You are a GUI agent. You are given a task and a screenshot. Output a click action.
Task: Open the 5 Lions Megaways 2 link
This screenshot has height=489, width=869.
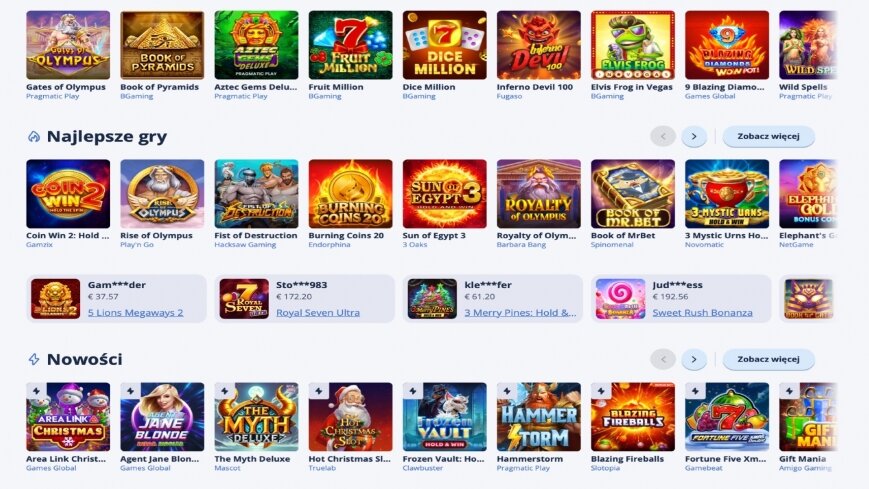pyautogui.click(x=135, y=313)
